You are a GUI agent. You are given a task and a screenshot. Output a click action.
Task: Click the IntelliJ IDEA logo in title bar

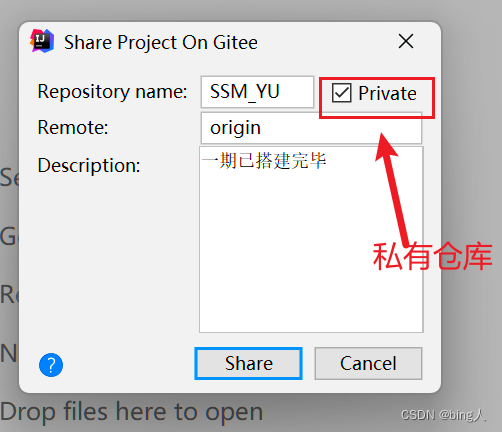pyautogui.click(x=42, y=41)
